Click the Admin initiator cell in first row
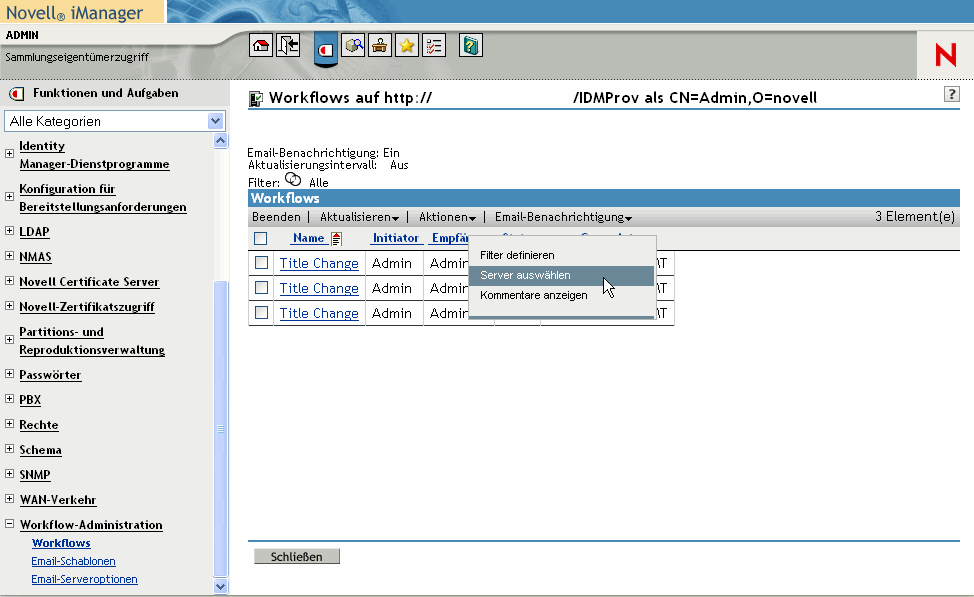The height and width of the screenshot is (597, 974). coord(392,263)
